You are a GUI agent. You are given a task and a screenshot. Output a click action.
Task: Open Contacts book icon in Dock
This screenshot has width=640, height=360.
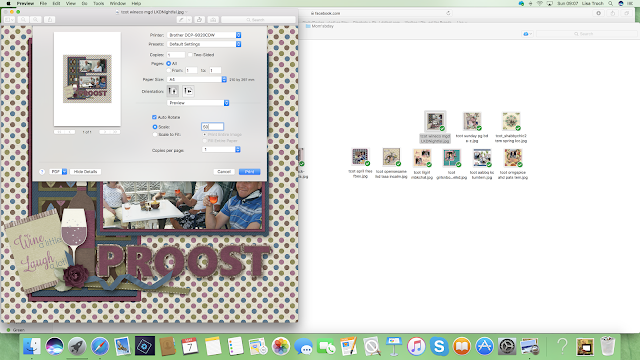[167, 346]
